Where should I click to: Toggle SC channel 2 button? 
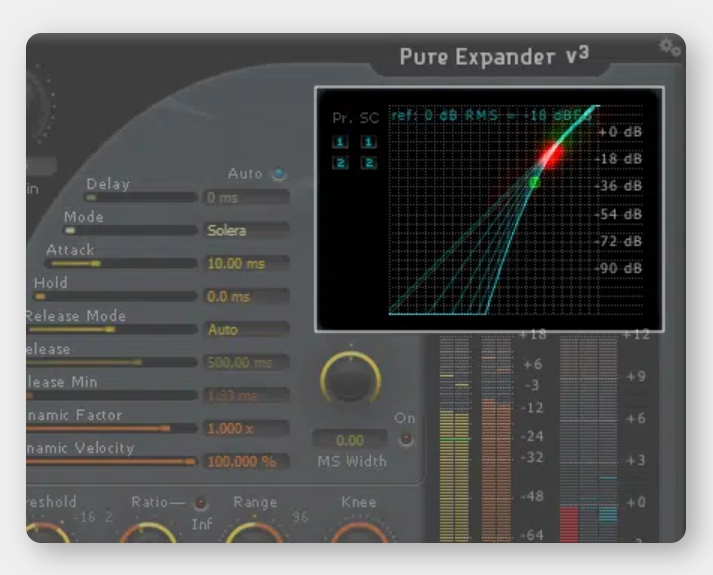(x=369, y=163)
